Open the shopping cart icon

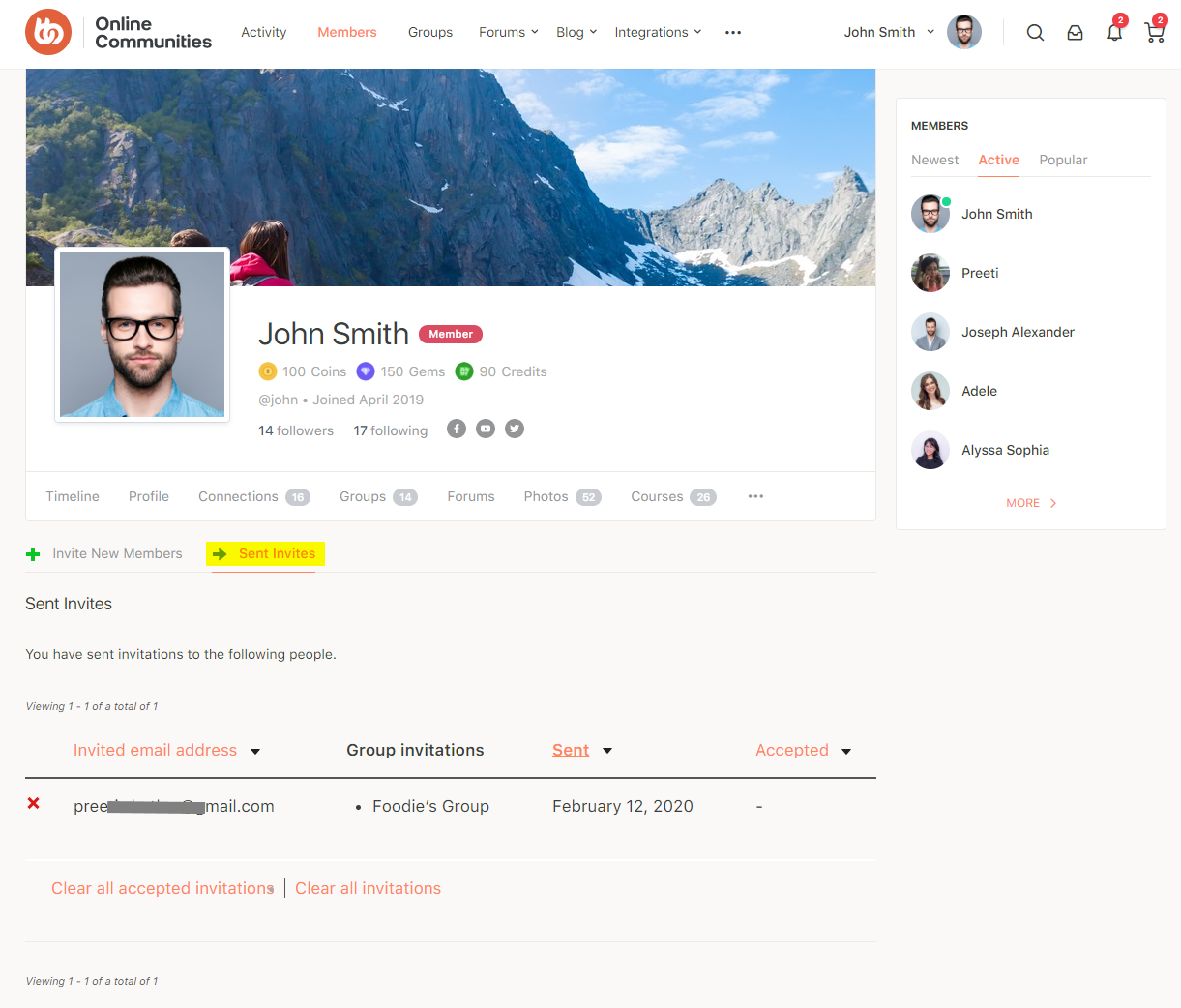click(1154, 33)
